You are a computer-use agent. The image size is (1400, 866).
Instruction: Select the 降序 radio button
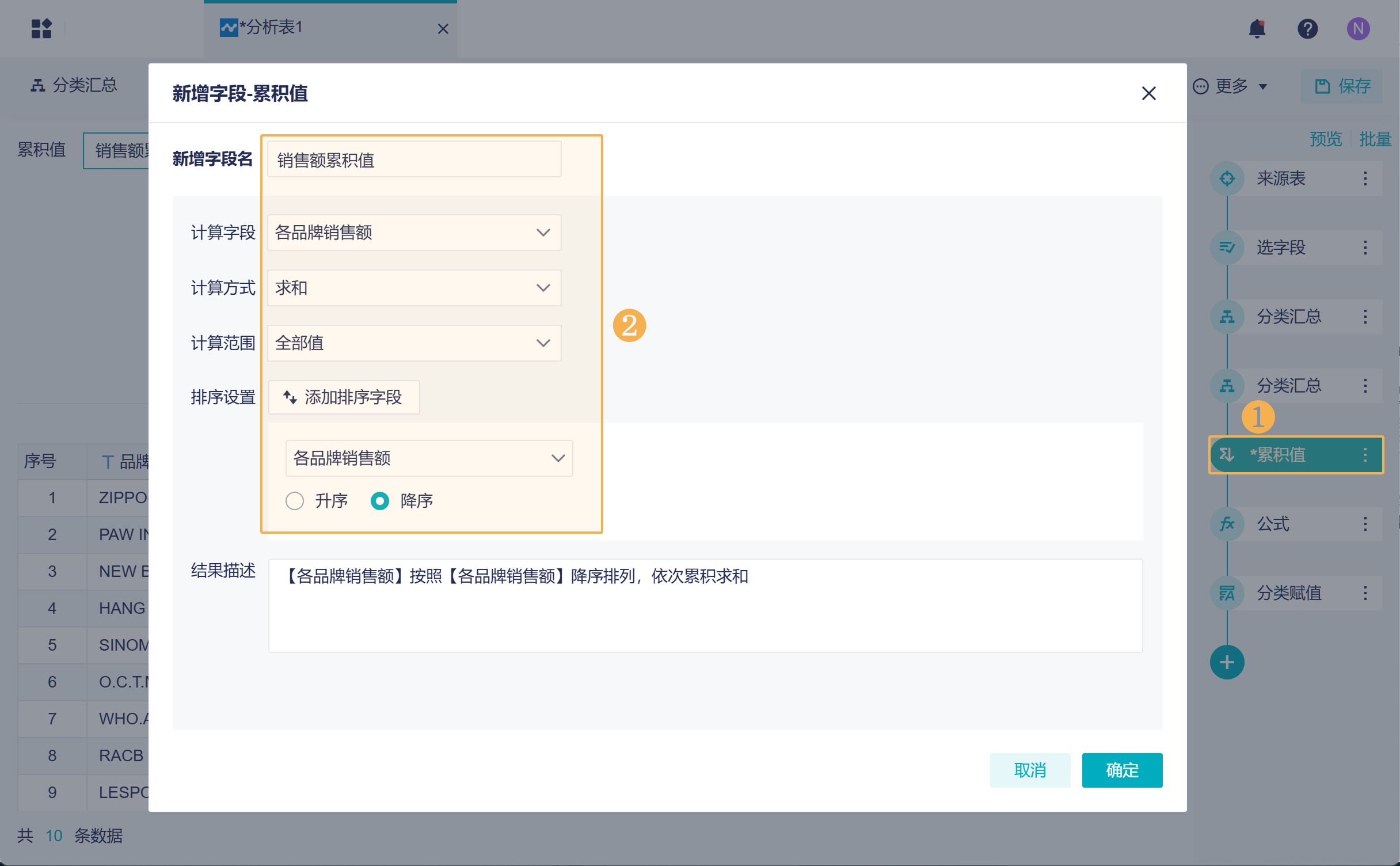point(380,501)
